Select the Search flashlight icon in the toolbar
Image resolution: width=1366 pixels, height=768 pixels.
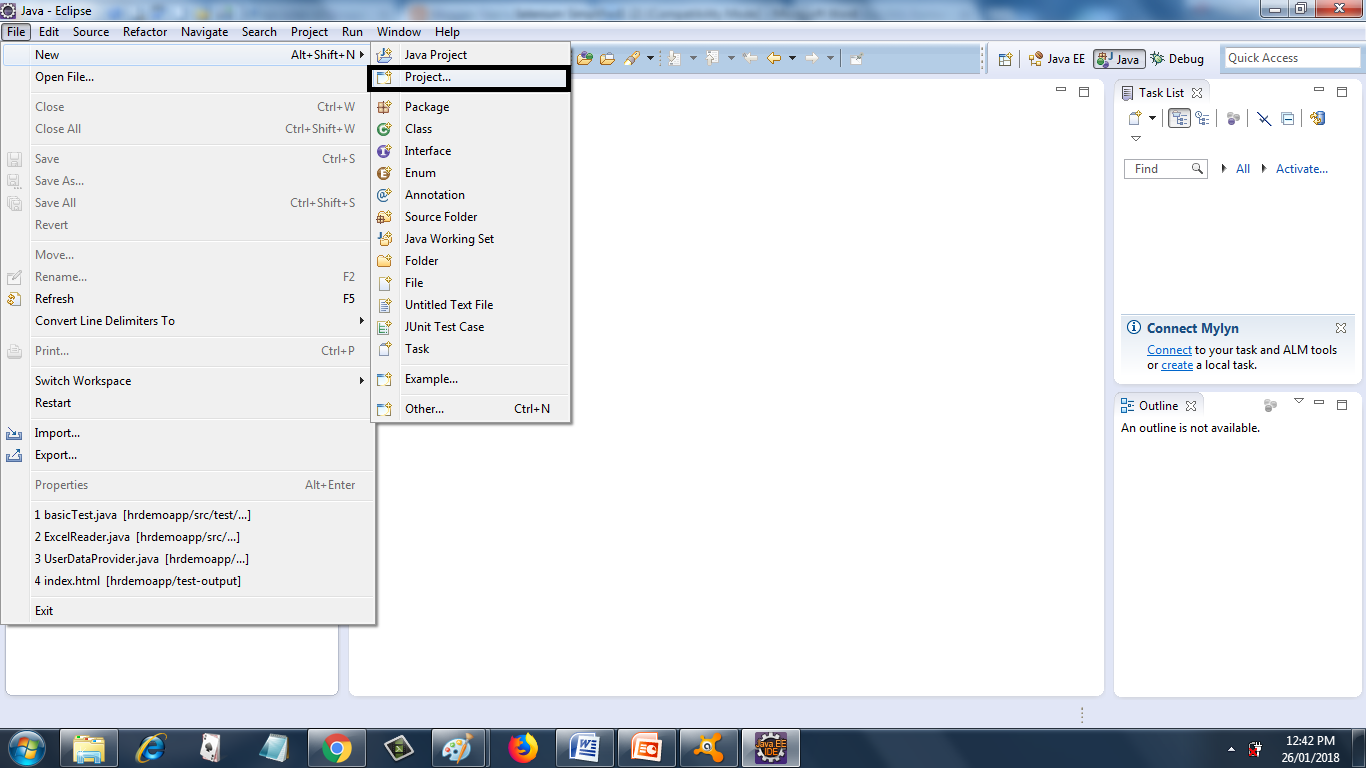click(631, 58)
